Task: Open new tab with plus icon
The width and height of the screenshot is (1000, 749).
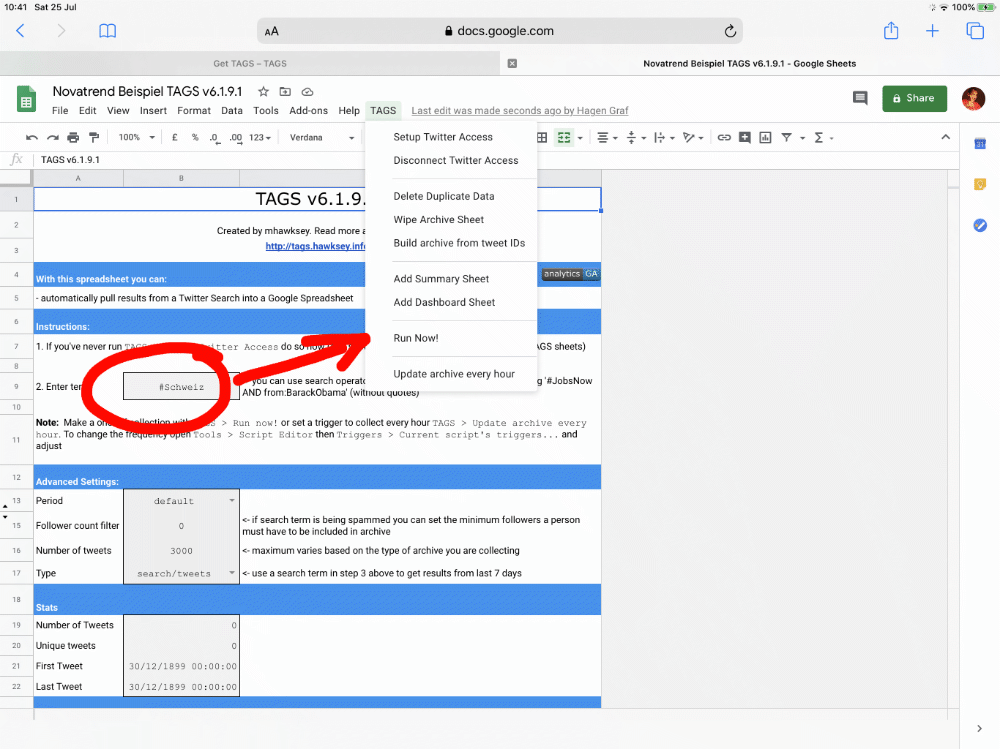Action: point(932,31)
